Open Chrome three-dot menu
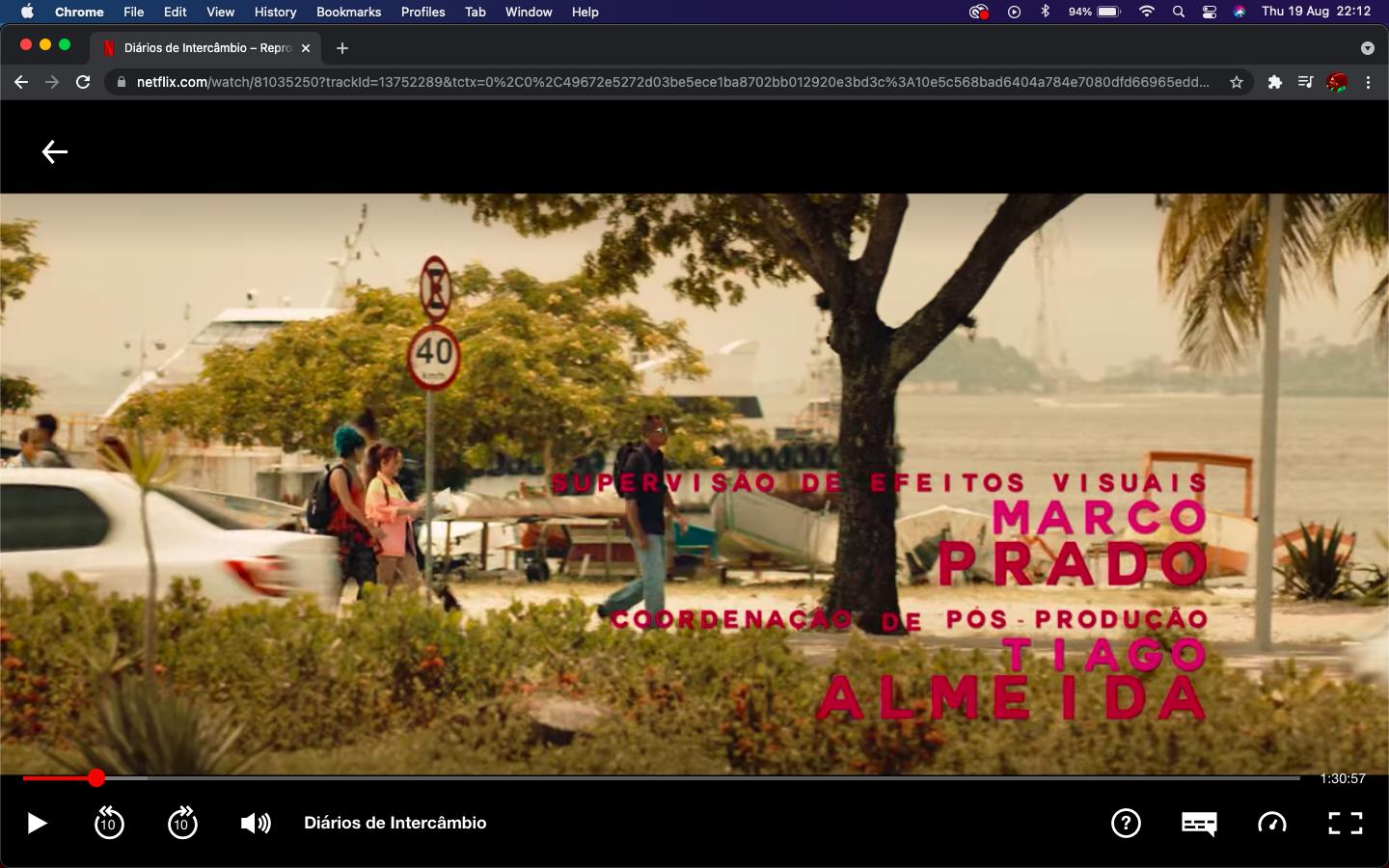 [x=1368, y=82]
